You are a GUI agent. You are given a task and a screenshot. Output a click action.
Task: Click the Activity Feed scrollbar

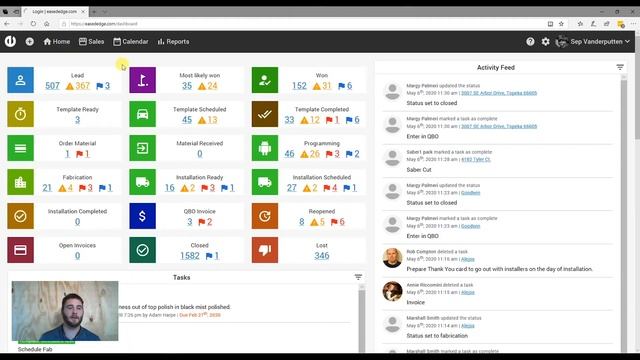tap(624, 212)
